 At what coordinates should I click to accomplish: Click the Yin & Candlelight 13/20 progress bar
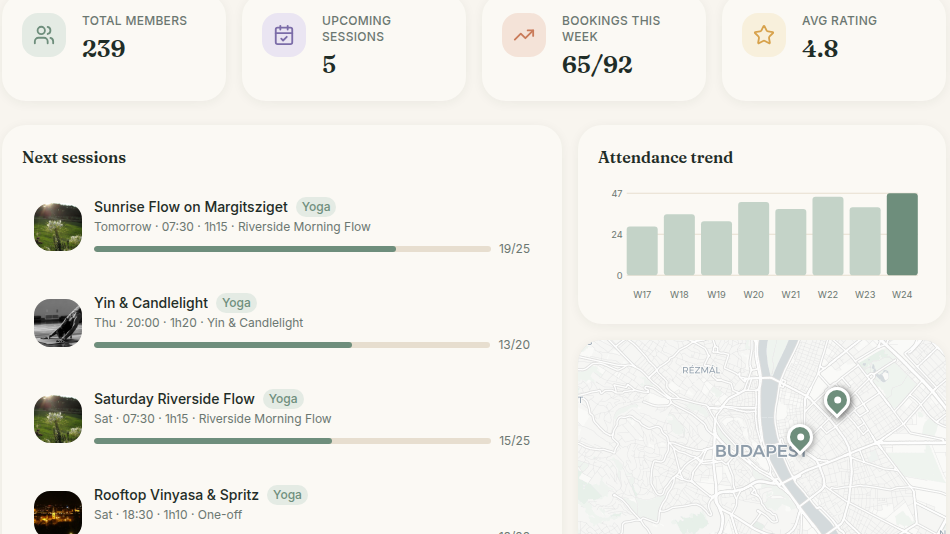coord(292,345)
